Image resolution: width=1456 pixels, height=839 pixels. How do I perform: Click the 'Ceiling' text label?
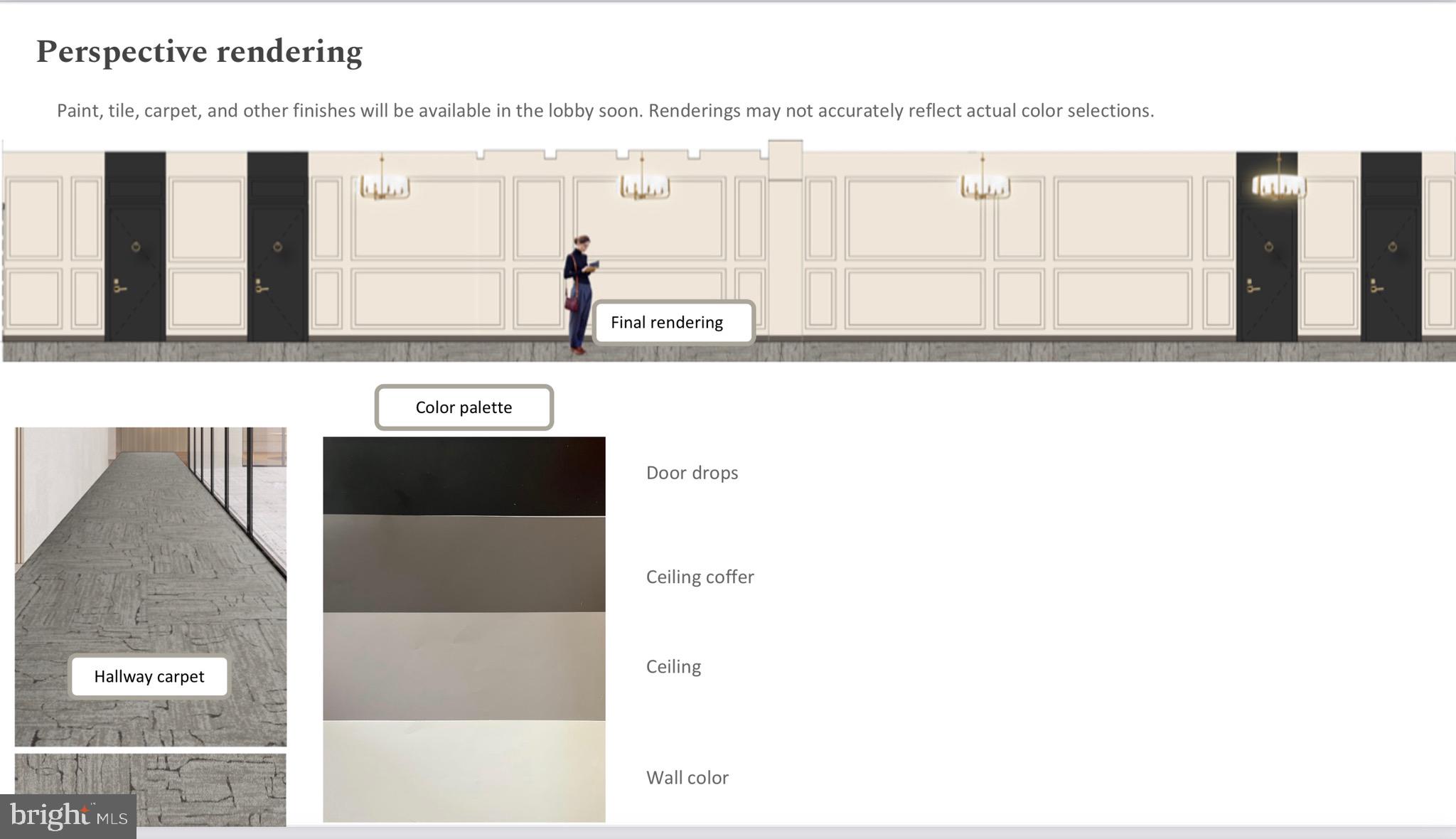673,667
